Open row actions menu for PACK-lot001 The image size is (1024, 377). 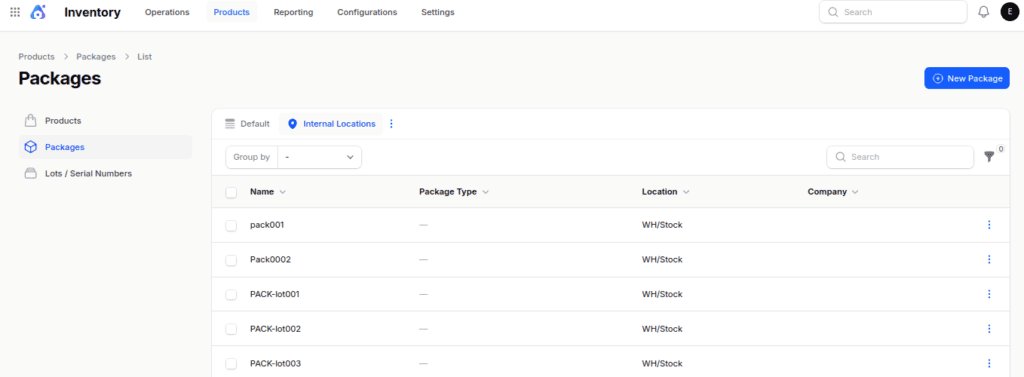tap(989, 294)
